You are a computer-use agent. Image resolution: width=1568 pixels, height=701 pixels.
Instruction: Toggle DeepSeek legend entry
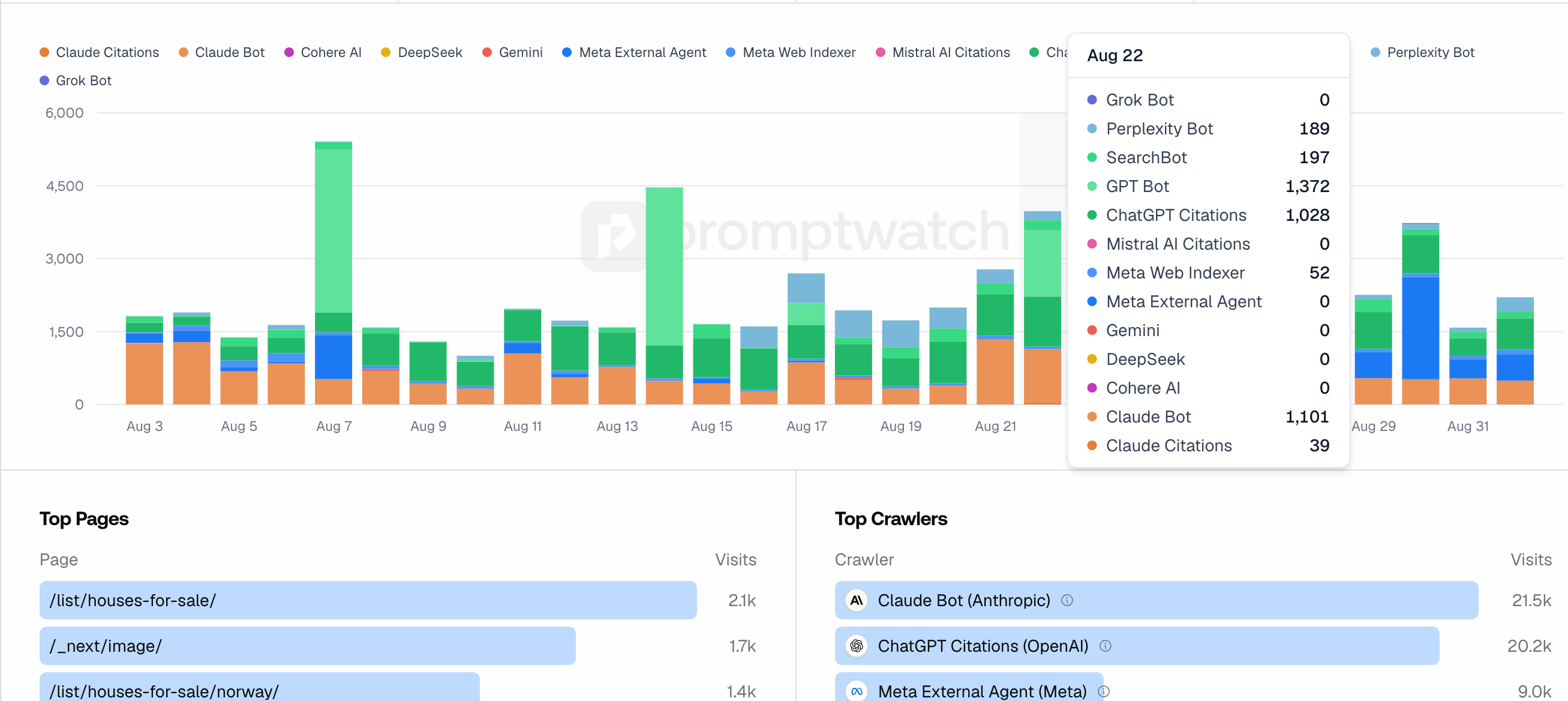421,52
